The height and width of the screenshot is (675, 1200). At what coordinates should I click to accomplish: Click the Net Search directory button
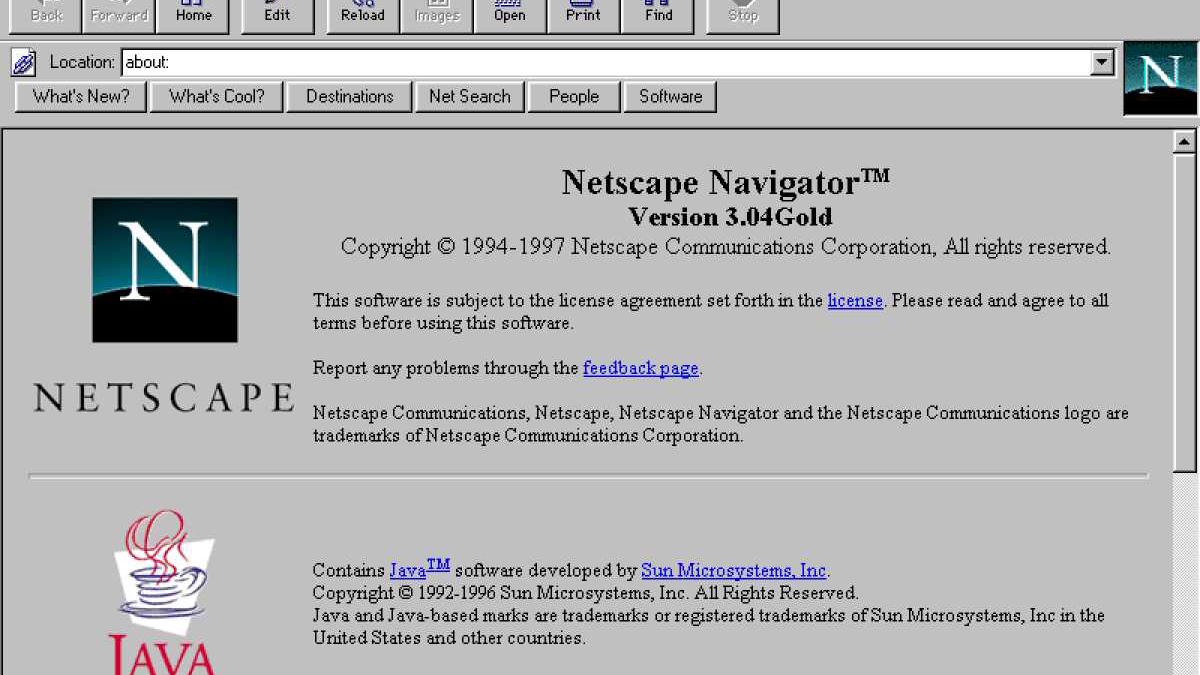click(x=469, y=97)
